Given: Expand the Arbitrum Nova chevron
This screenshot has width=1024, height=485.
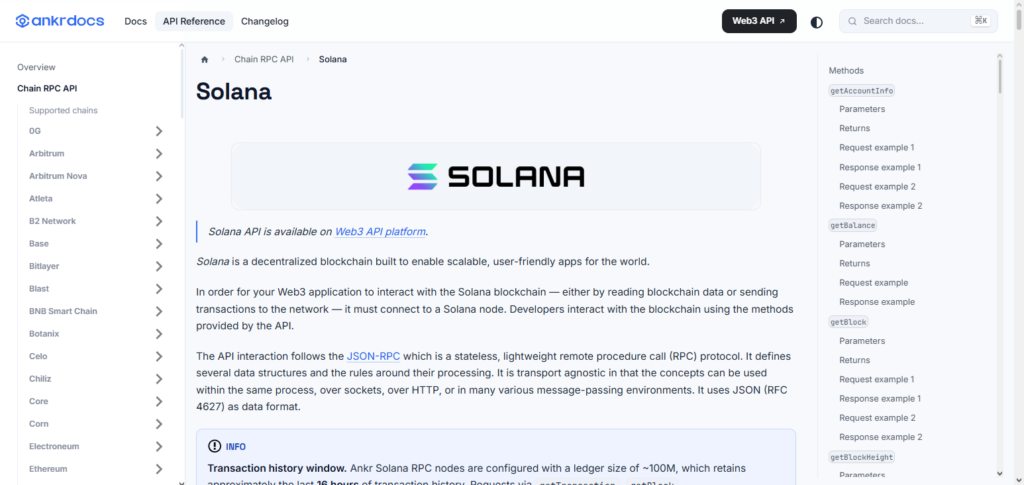Looking at the screenshot, I should 159,176.
